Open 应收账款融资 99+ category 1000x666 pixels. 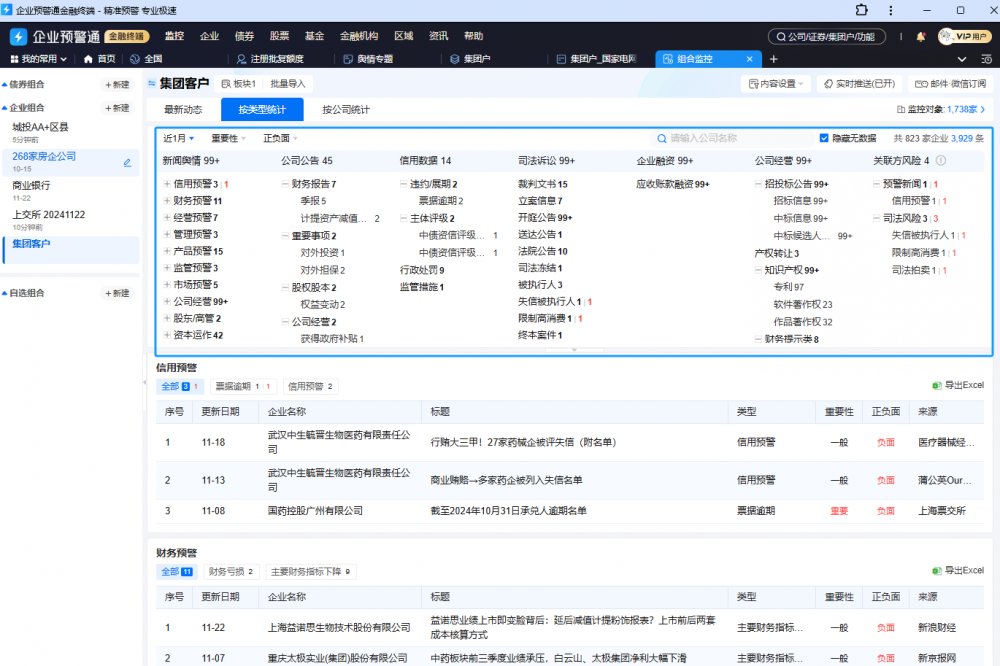click(673, 184)
